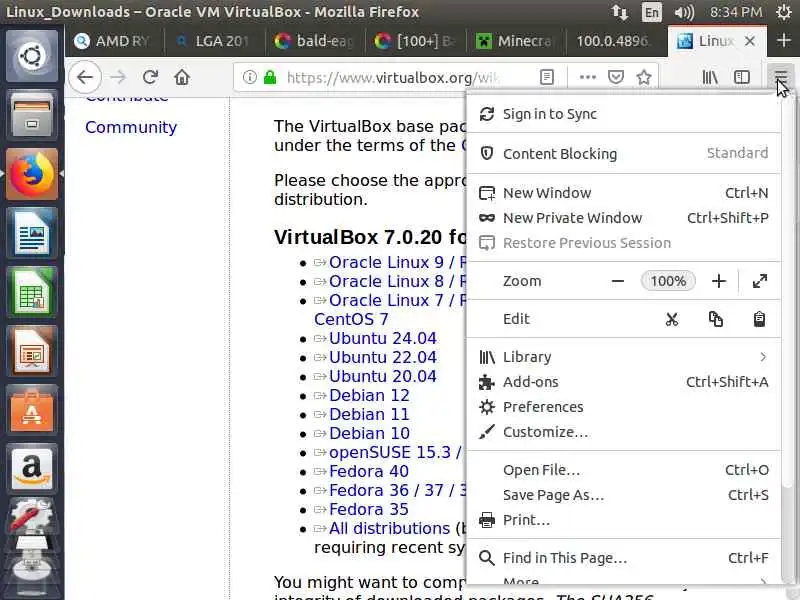
Task: Launch LibreOffice Writer from dock
Action: pos(32,233)
